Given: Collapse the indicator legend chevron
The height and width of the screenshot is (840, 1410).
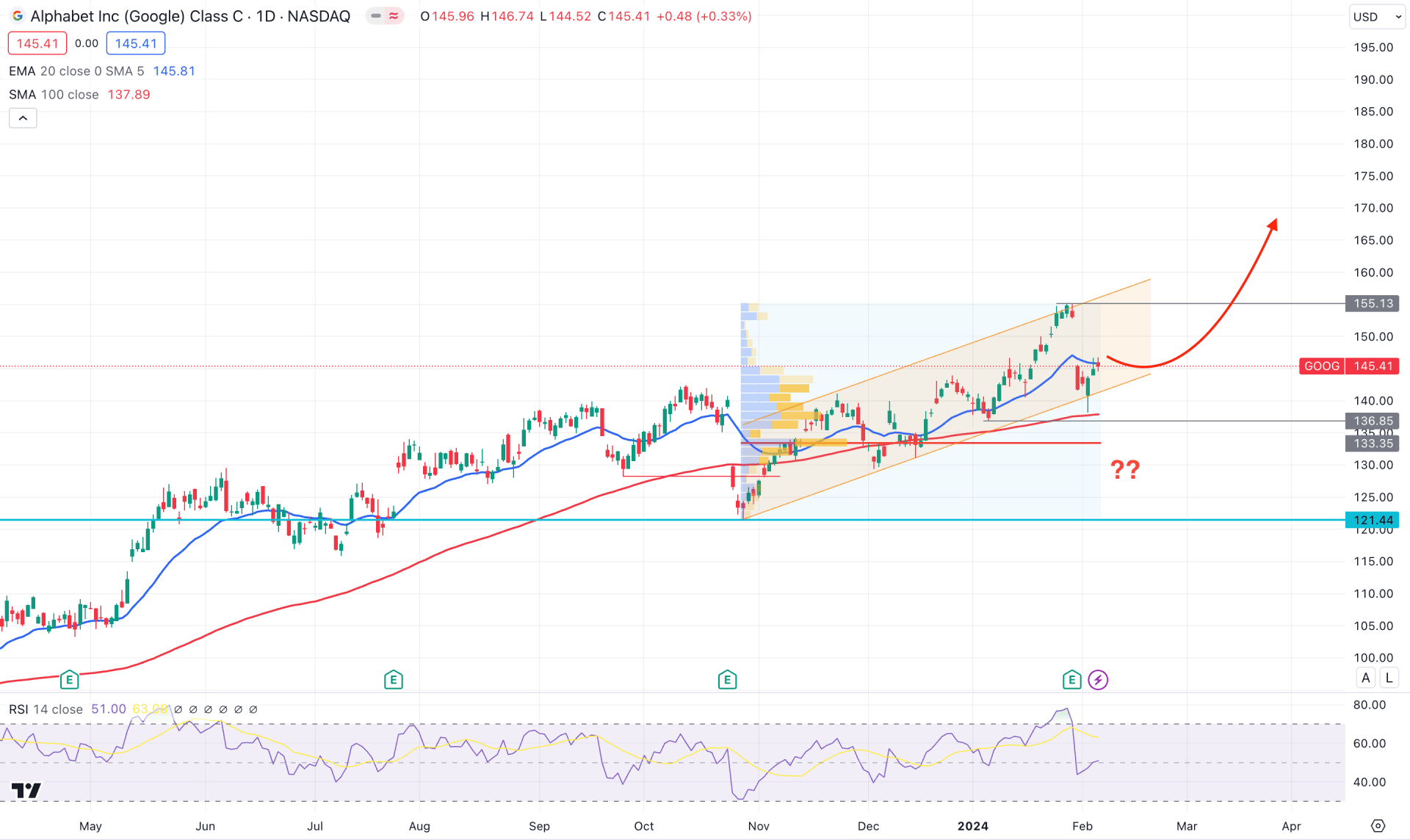Looking at the screenshot, I should (x=23, y=118).
